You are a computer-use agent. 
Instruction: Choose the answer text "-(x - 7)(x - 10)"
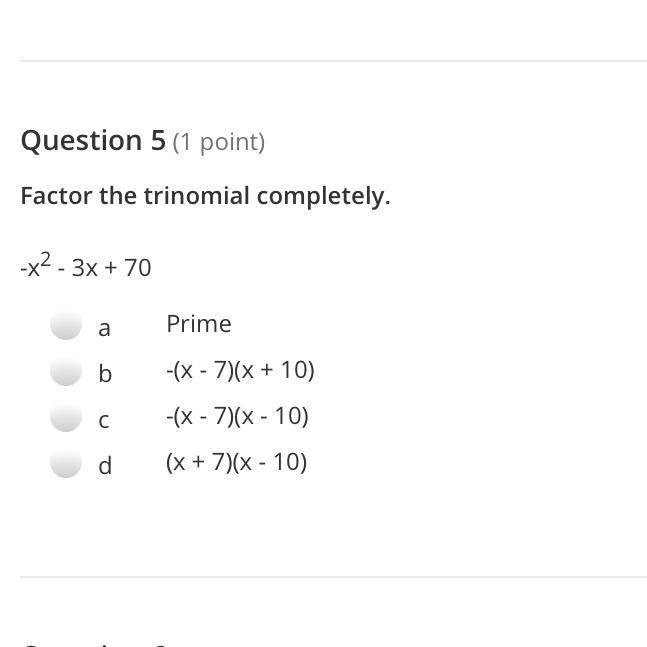(x=237, y=416)
